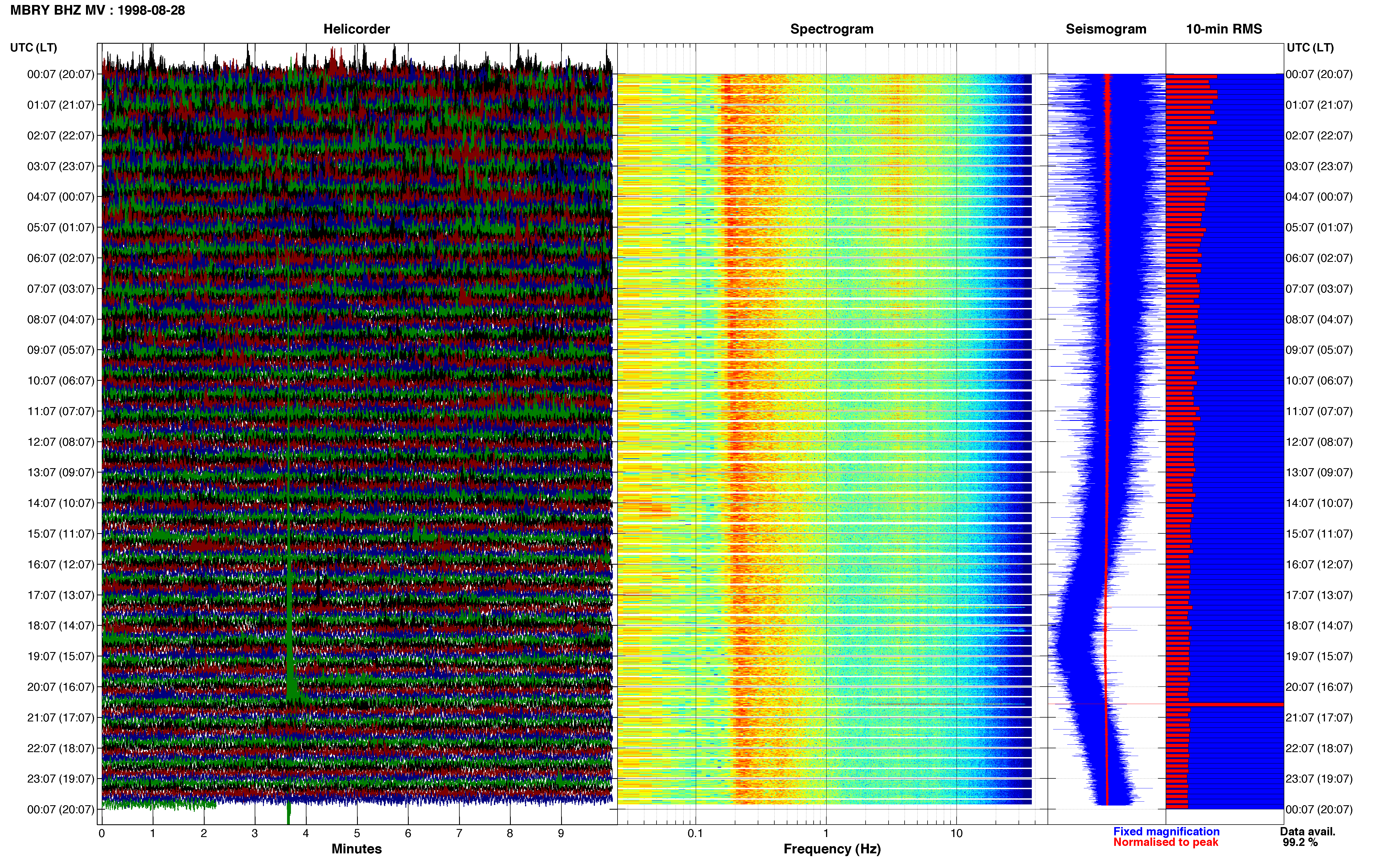
Task: Click the 19:07 (15:07) label beside the RMS panel
Action: [x=1319, y=656]
